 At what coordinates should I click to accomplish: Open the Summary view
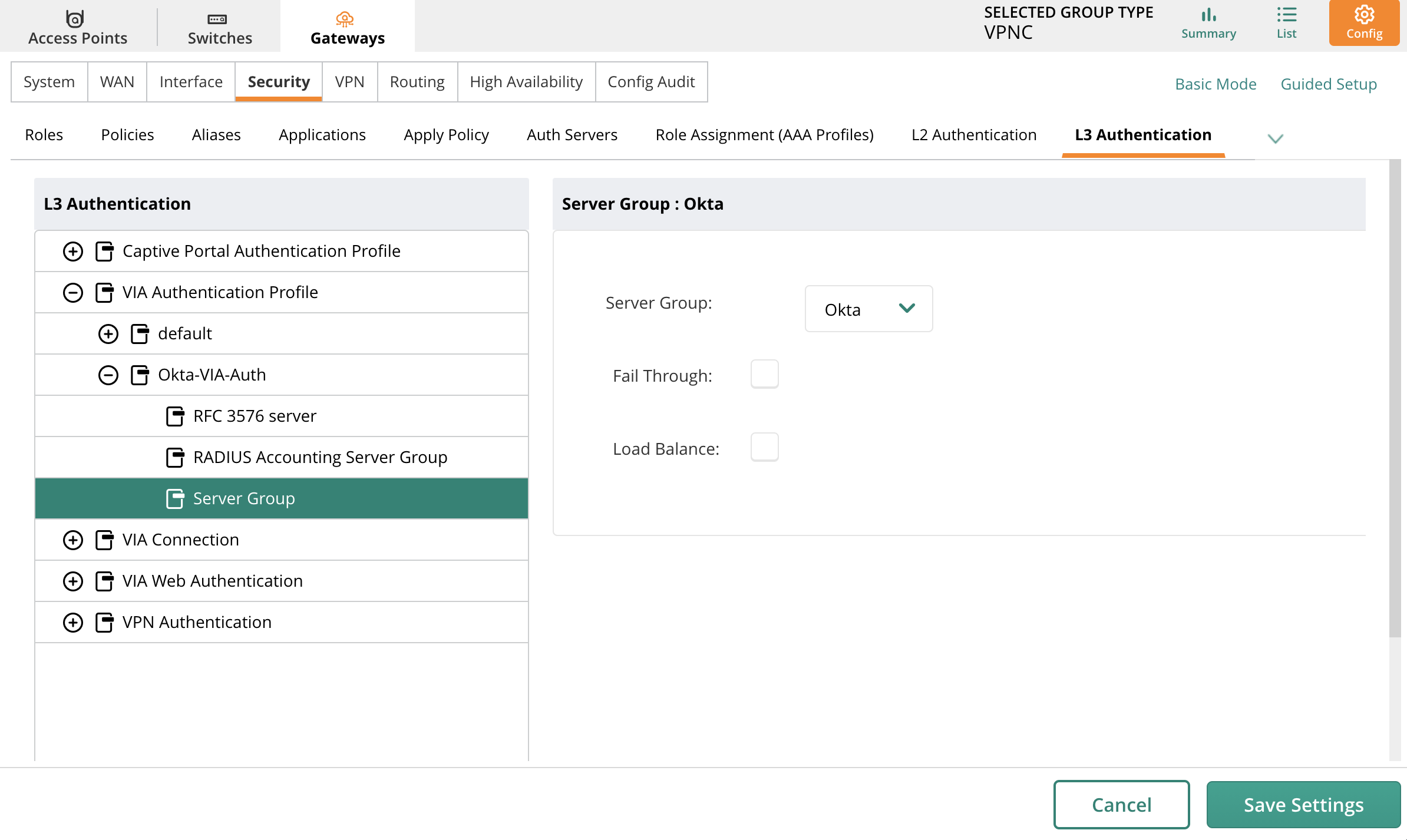click(1208, 24)
